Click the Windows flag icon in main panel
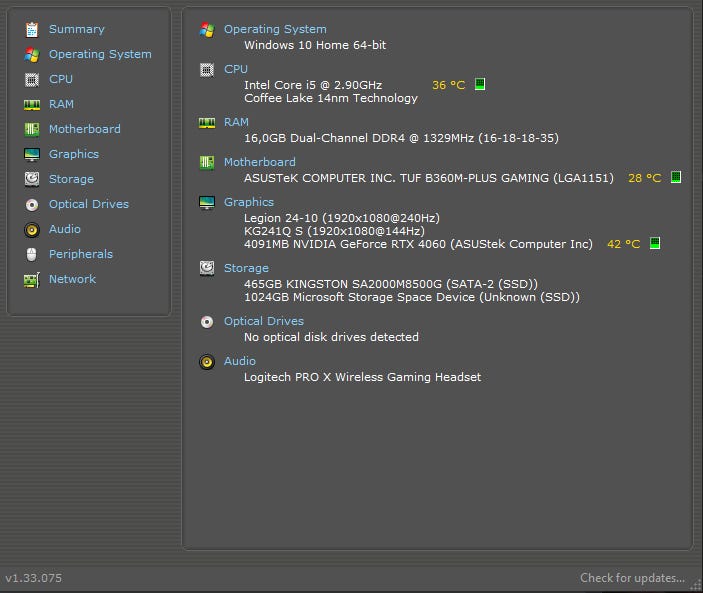Image resolution: width=703 pixels, height=593 pixels. [x=207, y=30]
